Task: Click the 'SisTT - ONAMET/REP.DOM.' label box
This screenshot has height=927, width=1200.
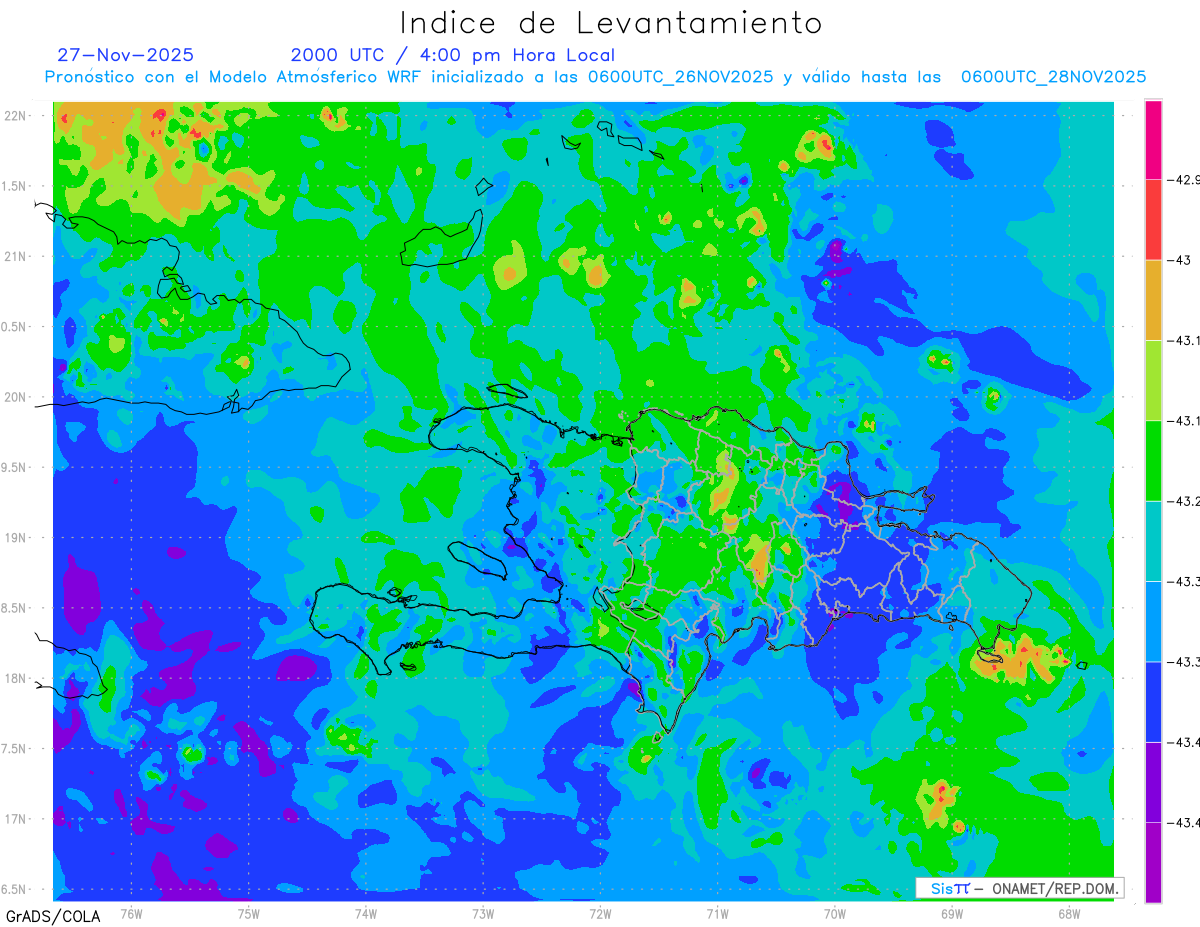Action: pos(1019,888)
